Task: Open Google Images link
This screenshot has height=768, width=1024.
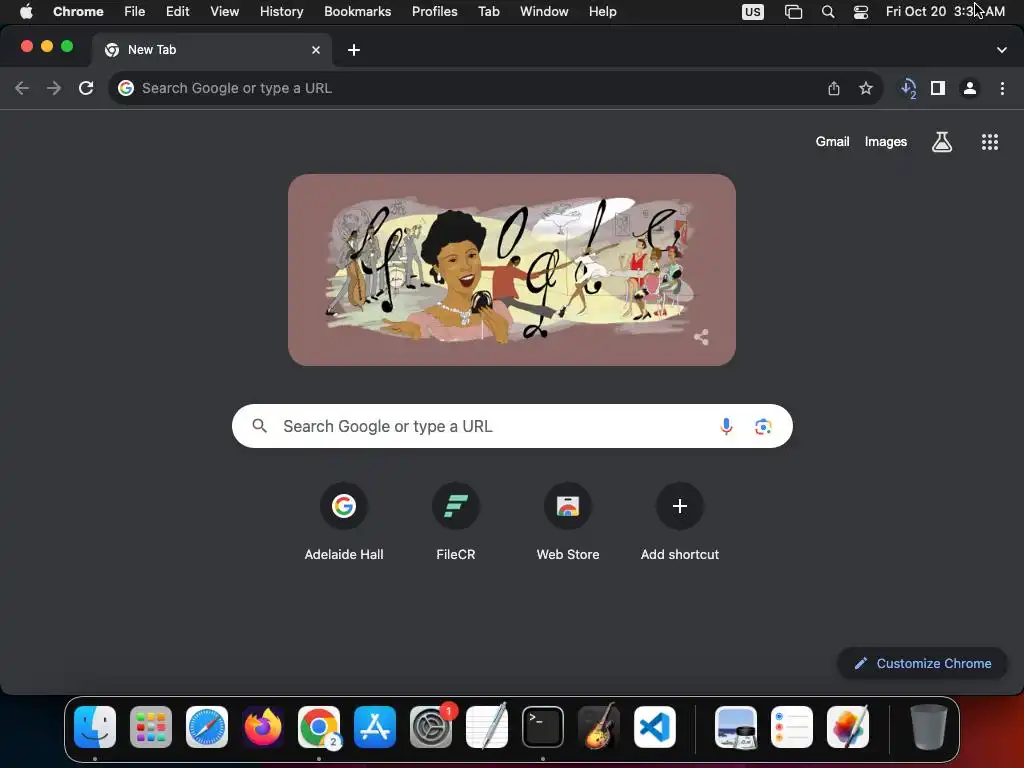Action: coord(886,142)
